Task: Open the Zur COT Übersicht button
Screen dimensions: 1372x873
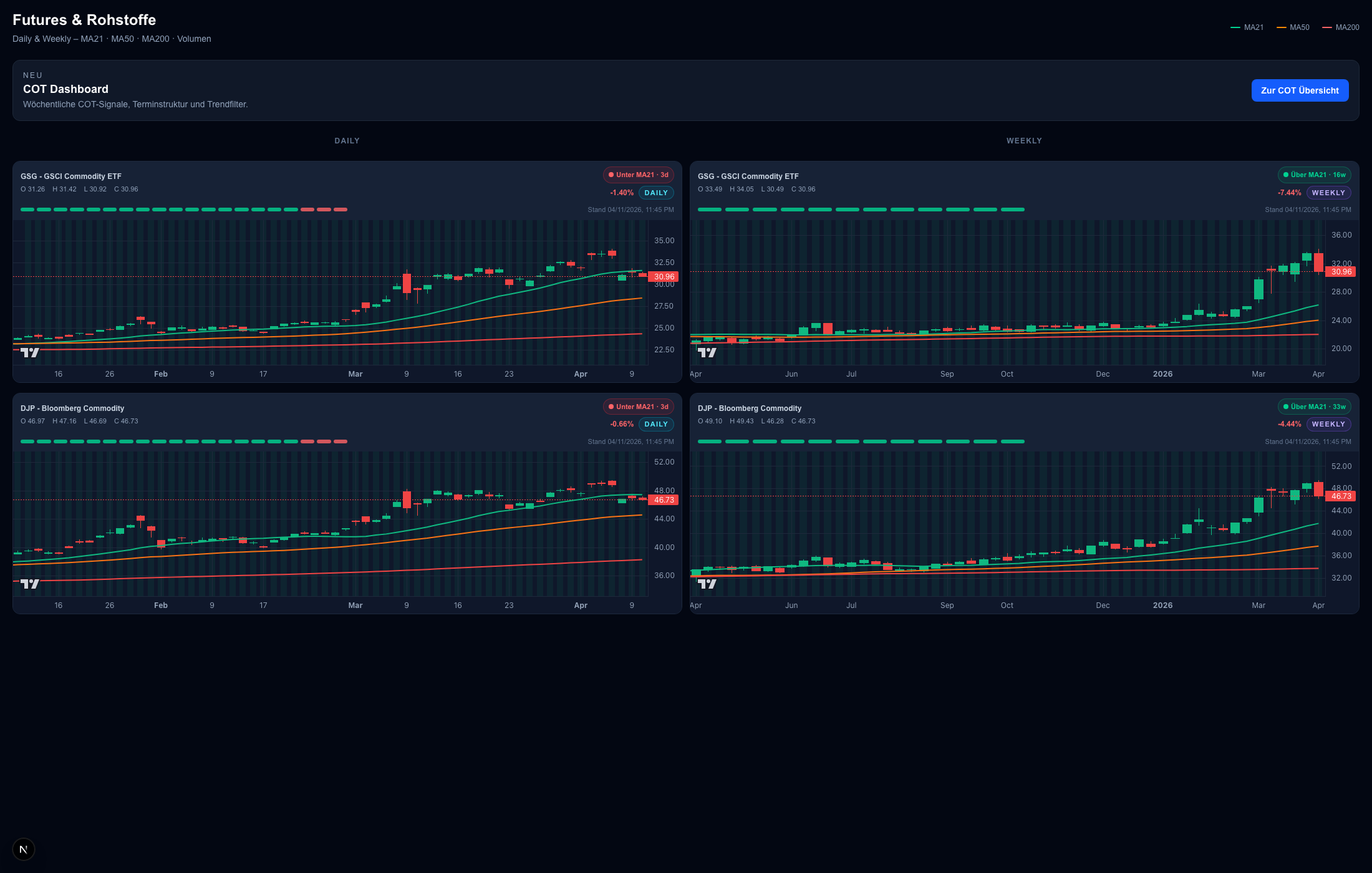Action: coord(1300,90)
